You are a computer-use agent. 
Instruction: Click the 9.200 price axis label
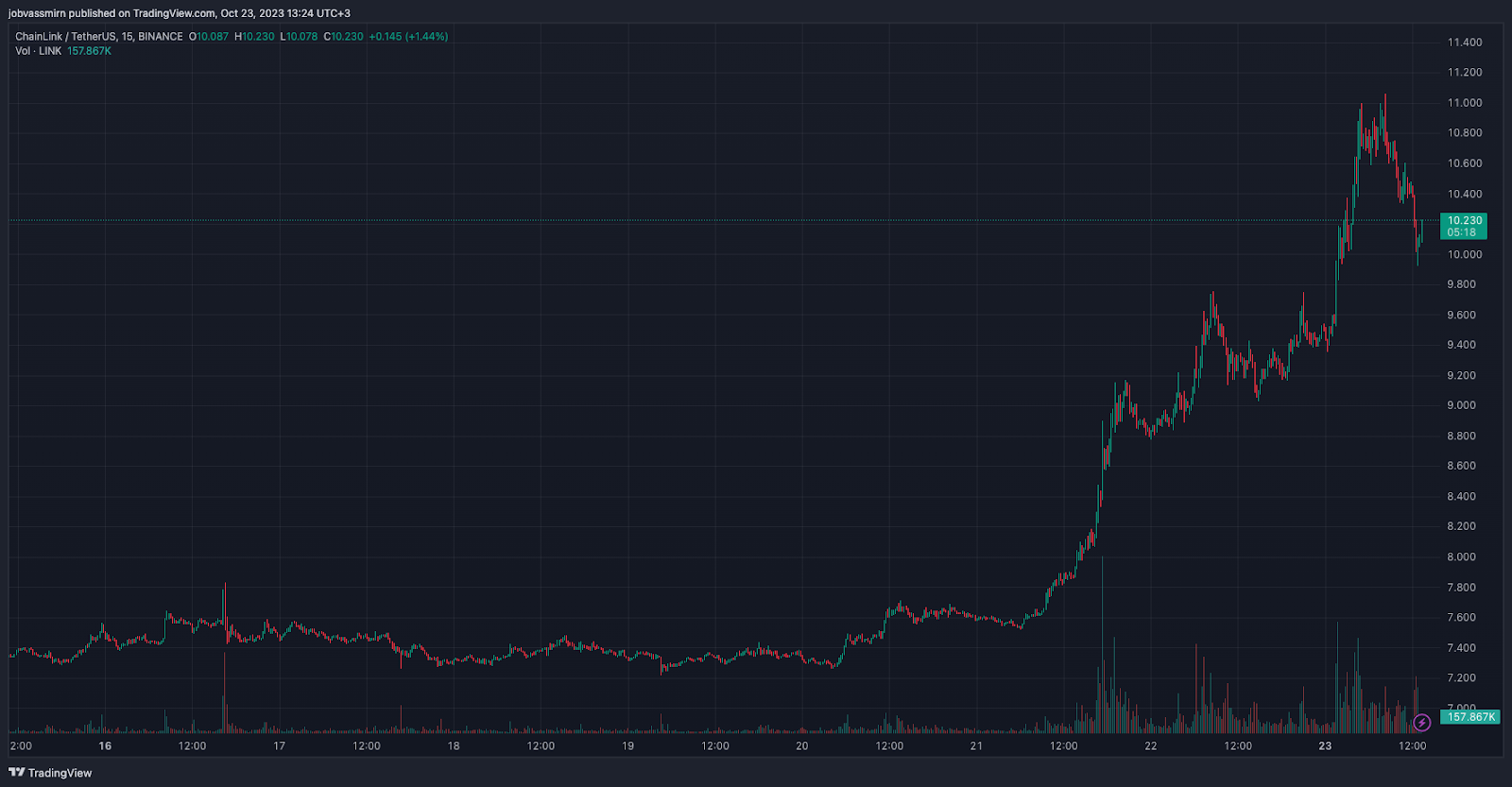[x=1462, y=375]
